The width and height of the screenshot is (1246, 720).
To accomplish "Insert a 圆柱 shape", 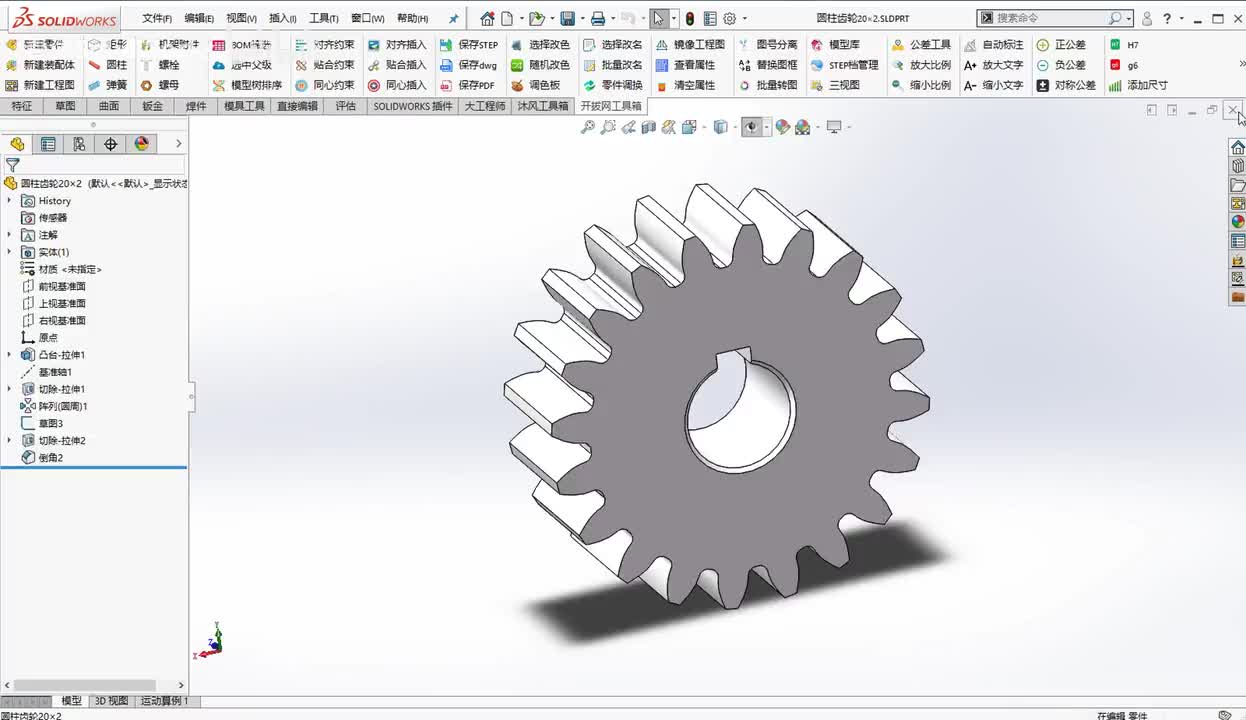I will pyautogui.click(x=108, y=65).
